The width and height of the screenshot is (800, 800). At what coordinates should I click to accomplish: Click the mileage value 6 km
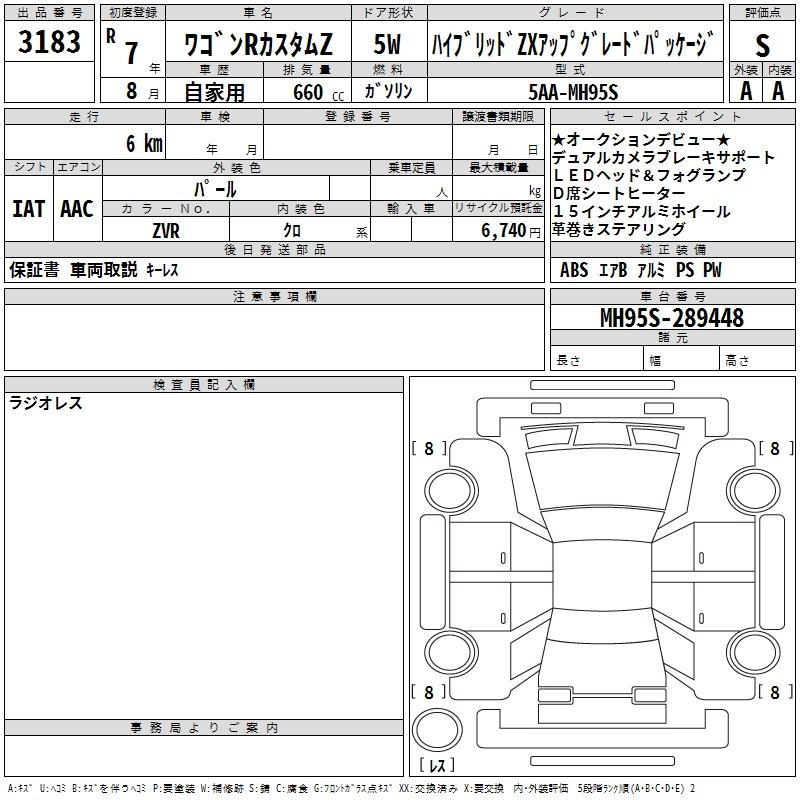pos(144,143)
